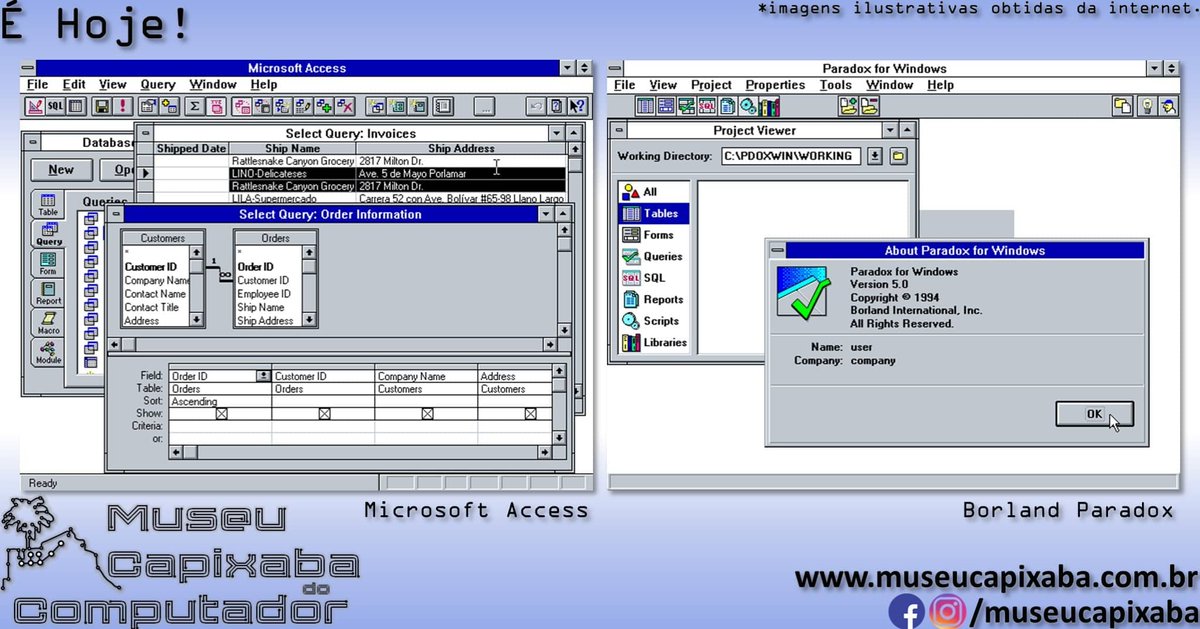Click the Help pointer question-mark icon in Access
Viewport: 1200px width, 629px height.
pyautogui.click(x=577, y=105)
